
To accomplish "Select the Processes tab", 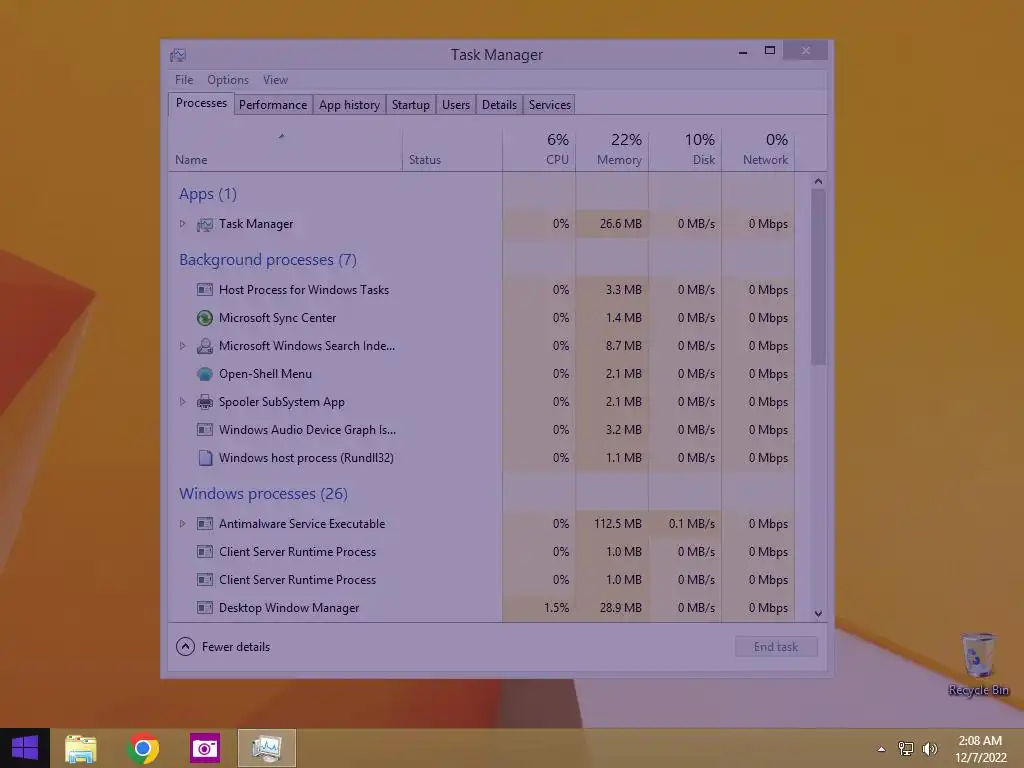I will pyautogui.click(x=201, y=103).
